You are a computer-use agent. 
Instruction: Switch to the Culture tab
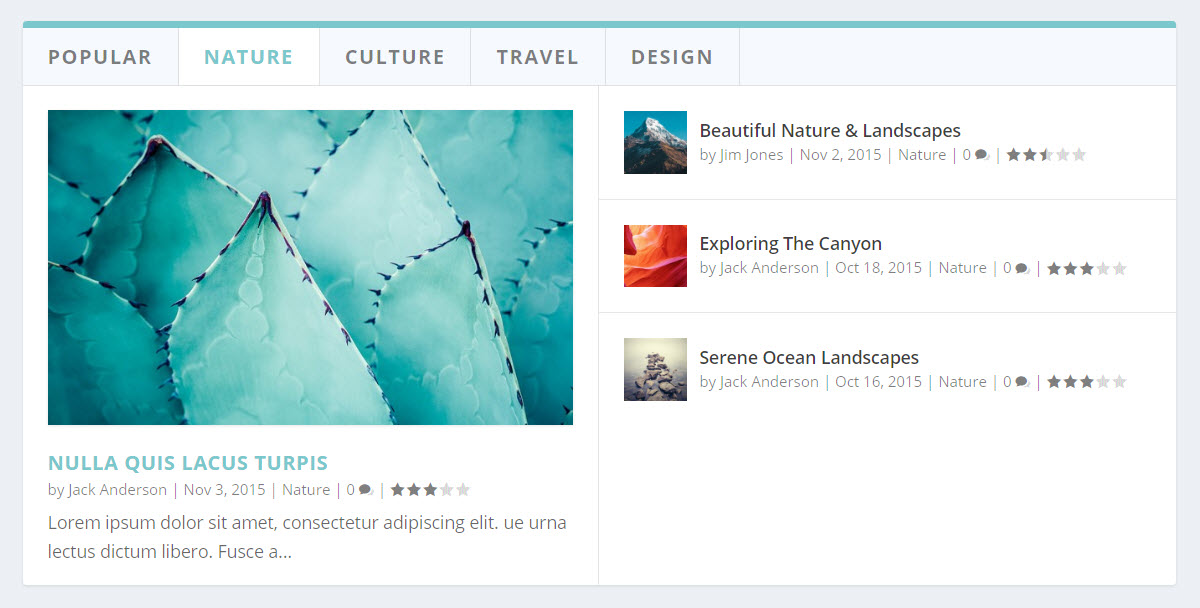[395, 57]
